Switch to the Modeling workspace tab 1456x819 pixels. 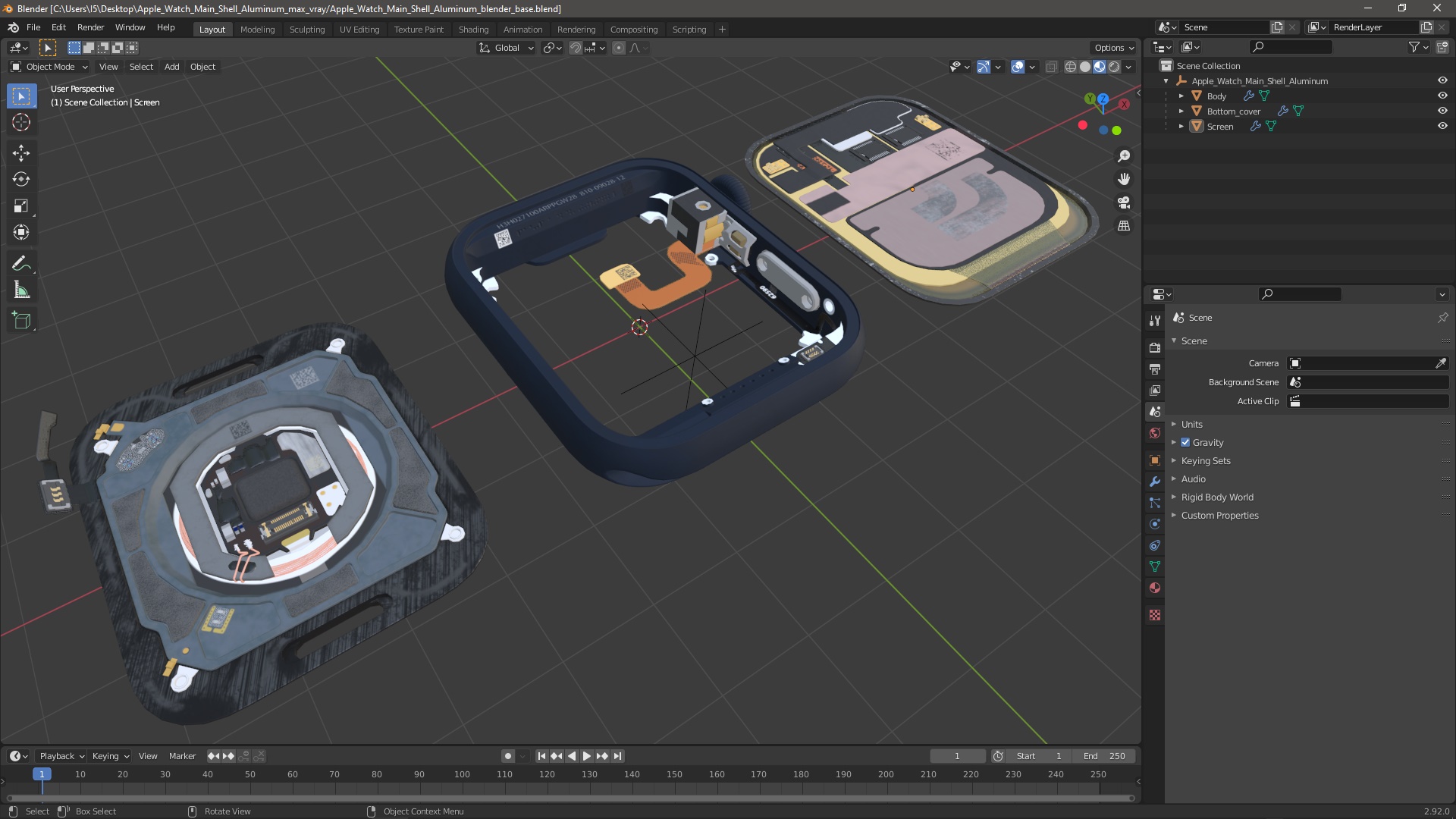pos(257,30)
